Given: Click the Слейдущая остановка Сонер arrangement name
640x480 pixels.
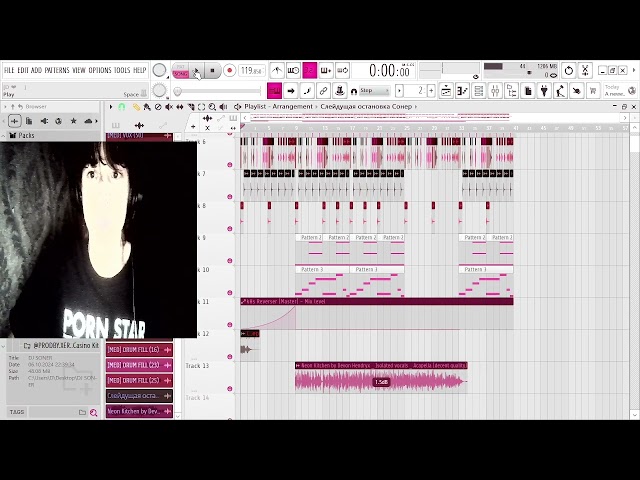Looking at the screenshot, I should coord(366,107).
